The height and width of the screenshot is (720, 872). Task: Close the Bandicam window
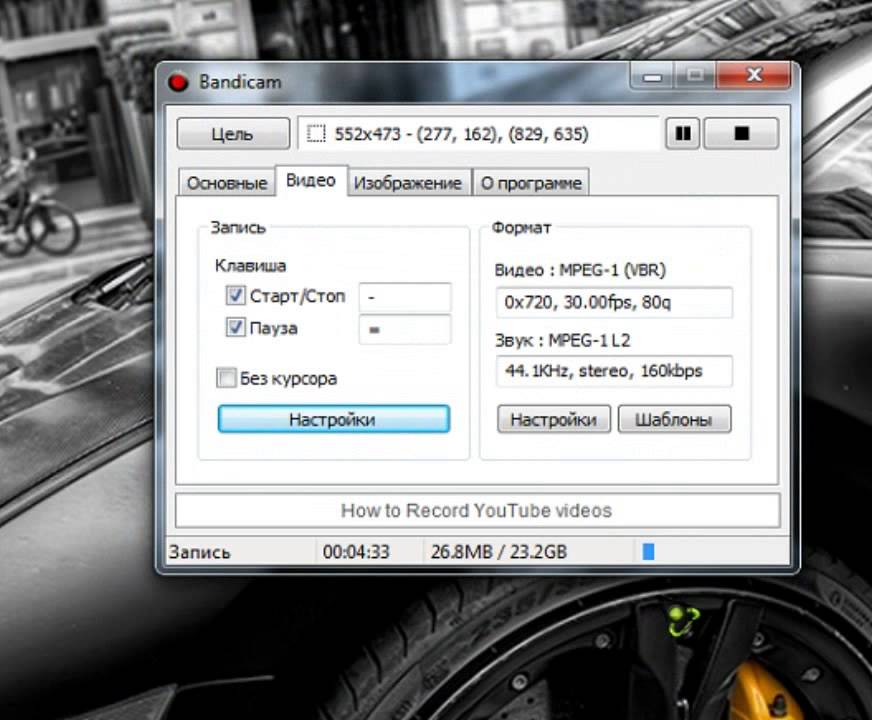[754, 75]
